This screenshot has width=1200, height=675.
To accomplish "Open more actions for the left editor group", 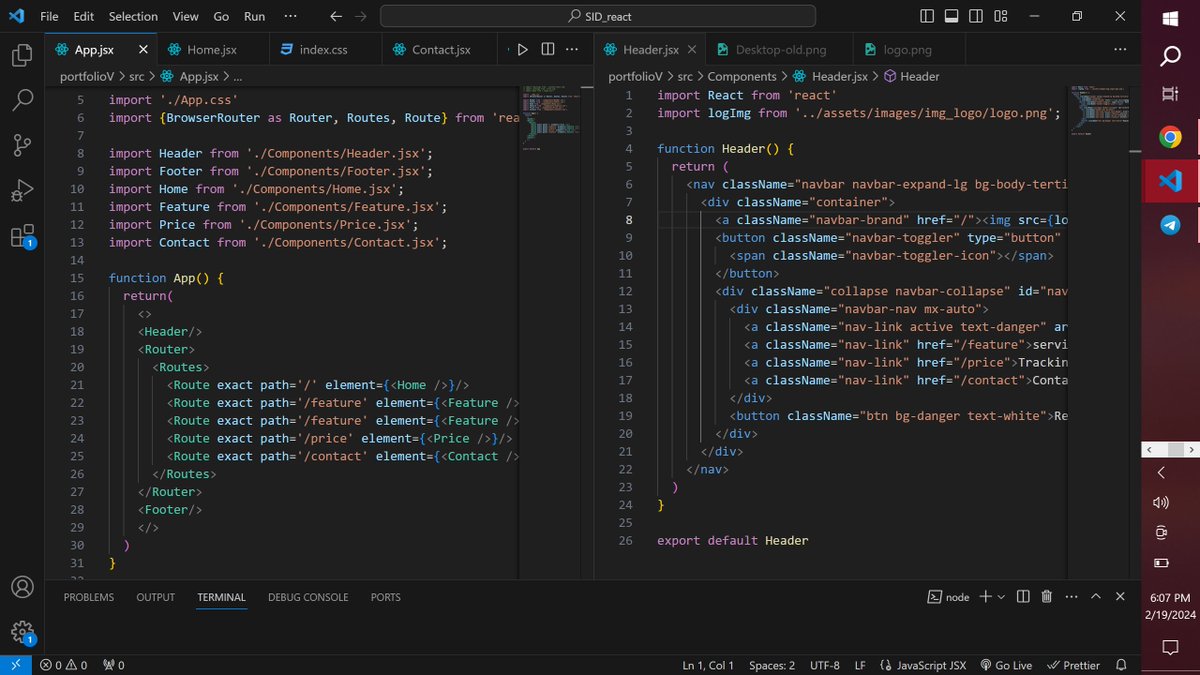I will tap(573, 49).
